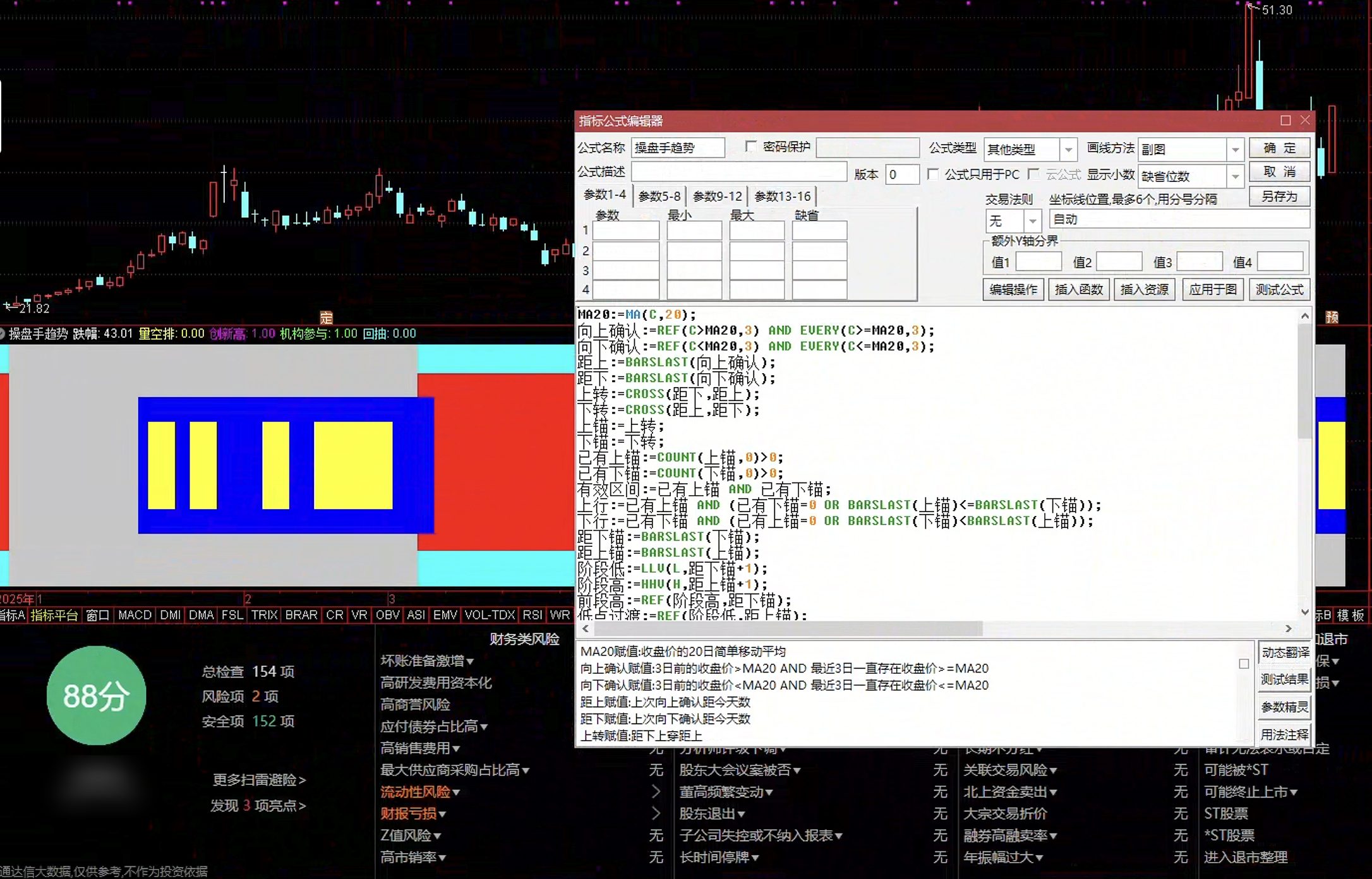This screenshot has width=1372, height=879.
Task: Click the 插入资源 button
Action: click(x=1145, y=290)
